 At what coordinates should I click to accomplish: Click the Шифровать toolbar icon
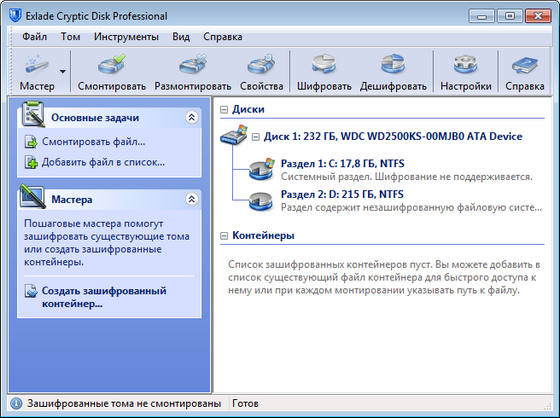(324, 64)
